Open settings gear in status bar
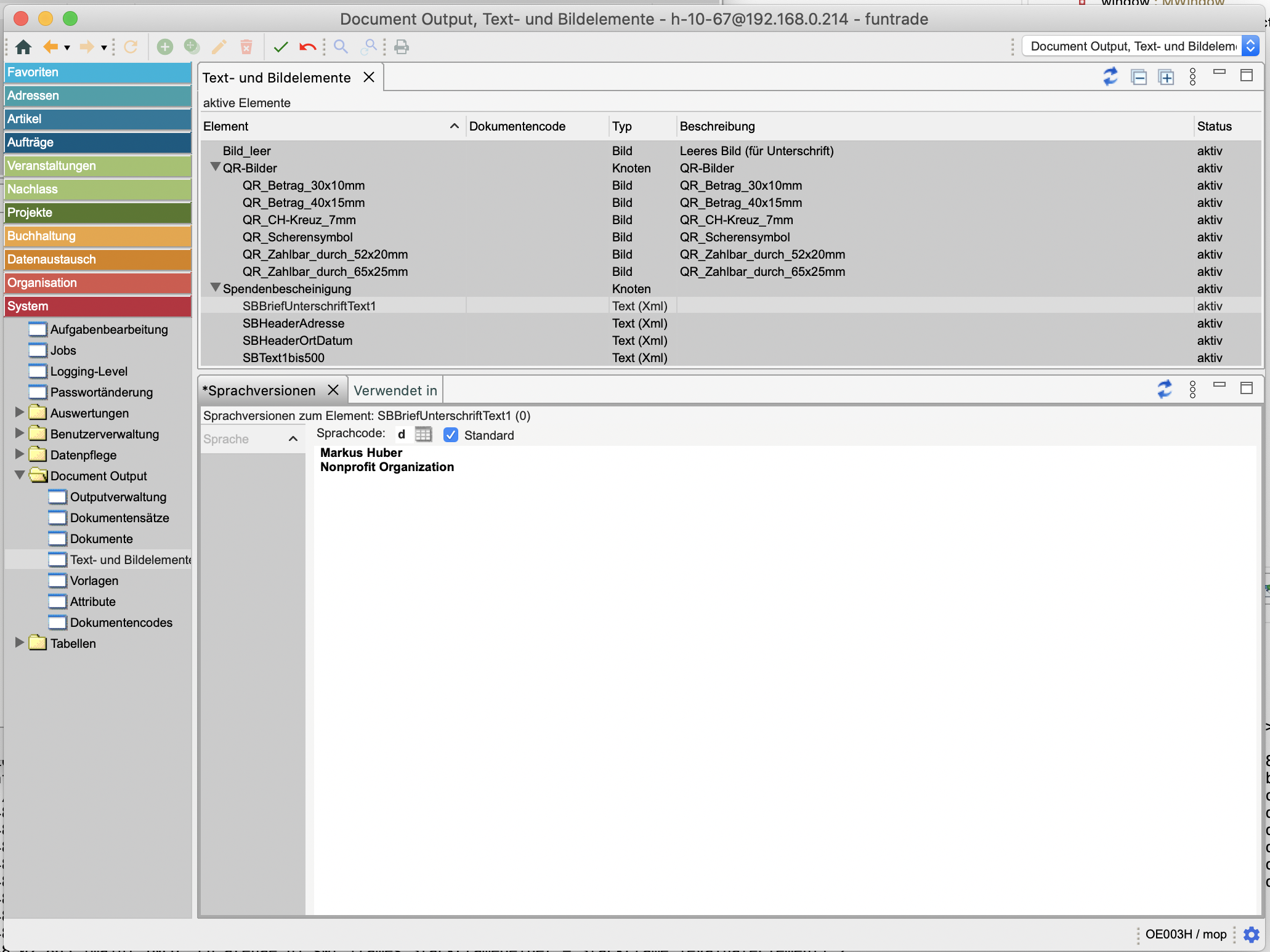This screenshot has height=952, width=1270. click(x=1251, y=934)
